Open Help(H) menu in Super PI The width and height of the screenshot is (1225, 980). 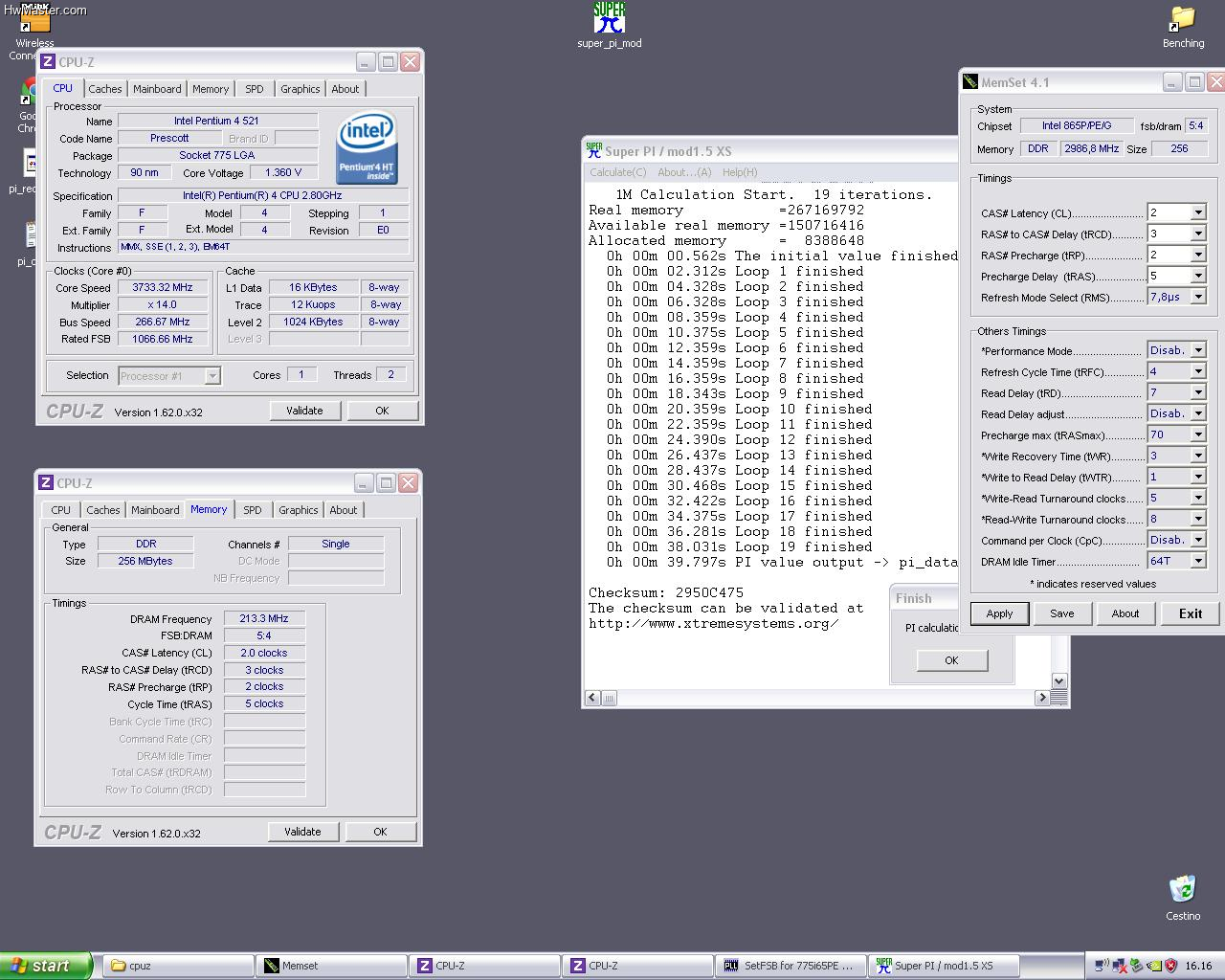[x=740, y=172]
